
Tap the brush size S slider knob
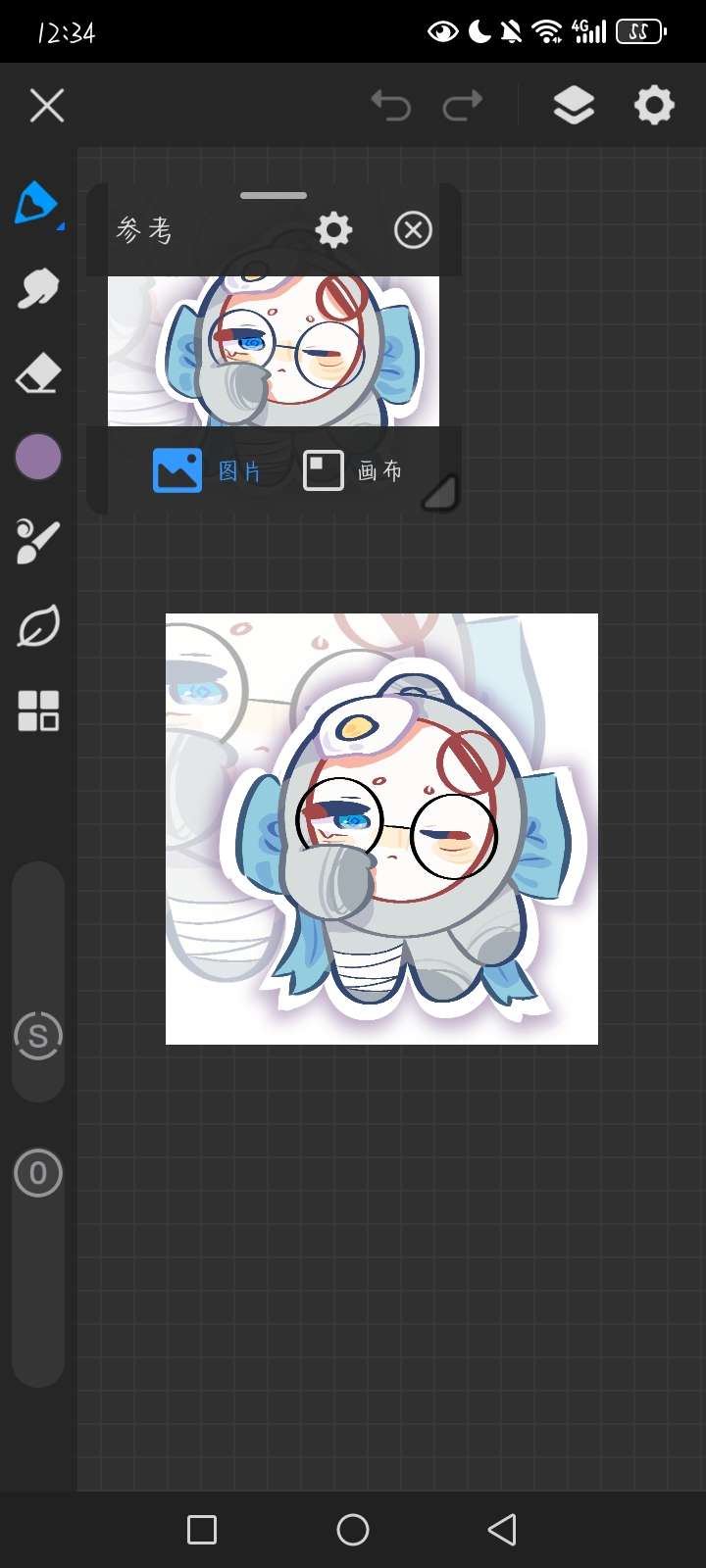[38, 1036]
